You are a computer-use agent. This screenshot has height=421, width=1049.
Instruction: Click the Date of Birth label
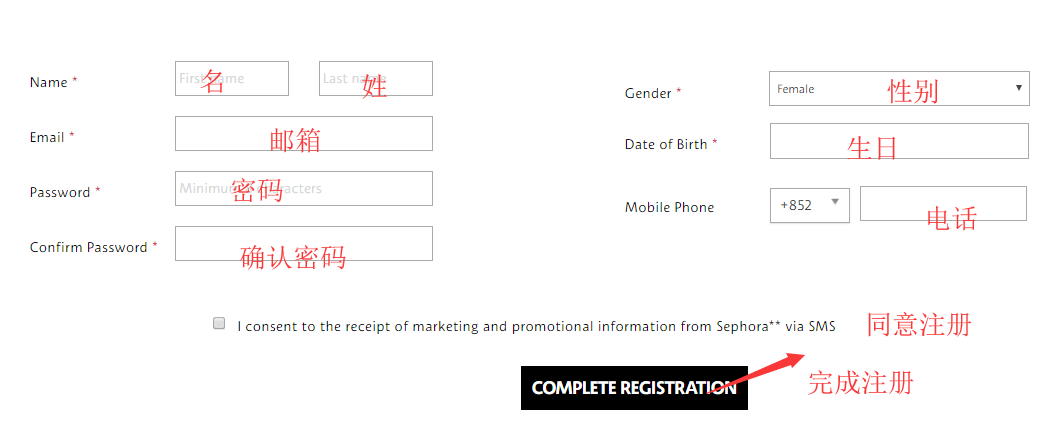665,145
